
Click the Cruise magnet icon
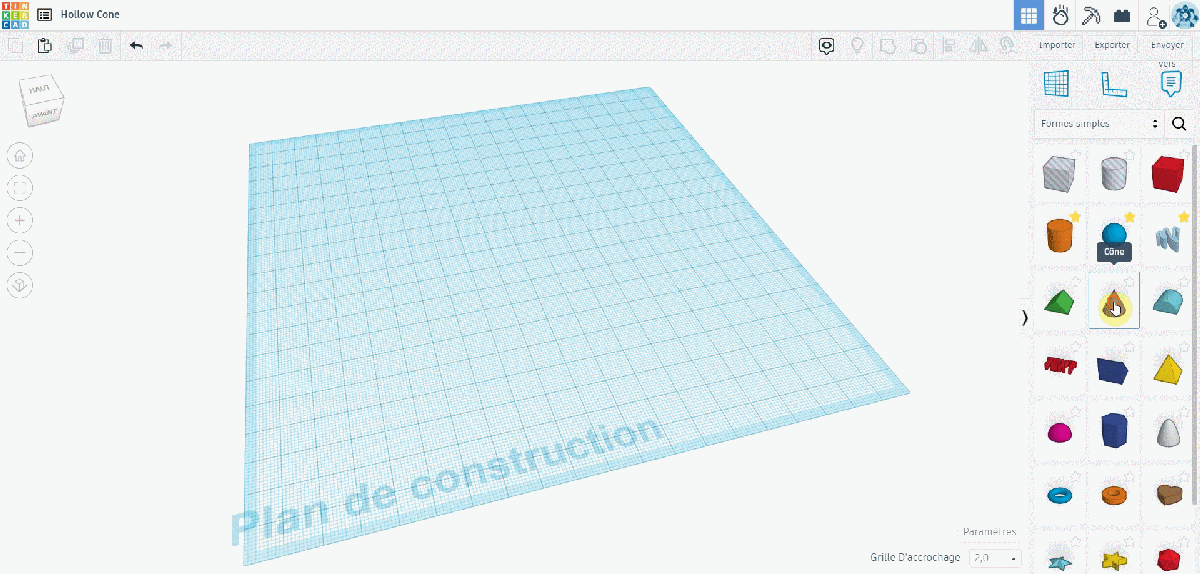[1009, 45]
